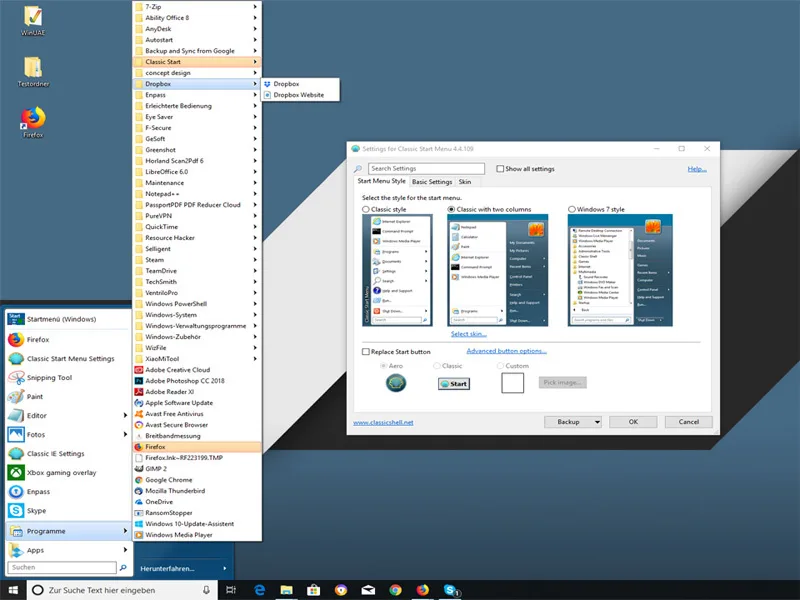Click the Search Settings input field
The width and height of the screenshot is (800, 600).
tap(426, 168)
